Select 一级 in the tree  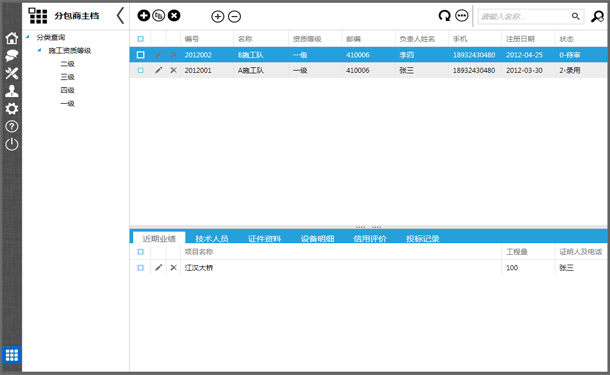(67, 103)
